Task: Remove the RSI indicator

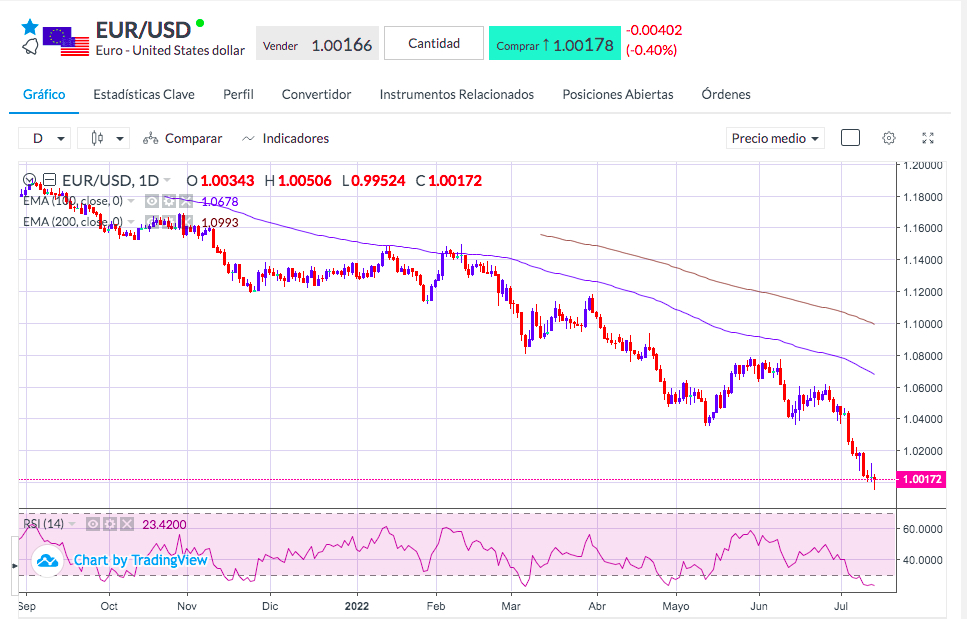Action: 126,524
